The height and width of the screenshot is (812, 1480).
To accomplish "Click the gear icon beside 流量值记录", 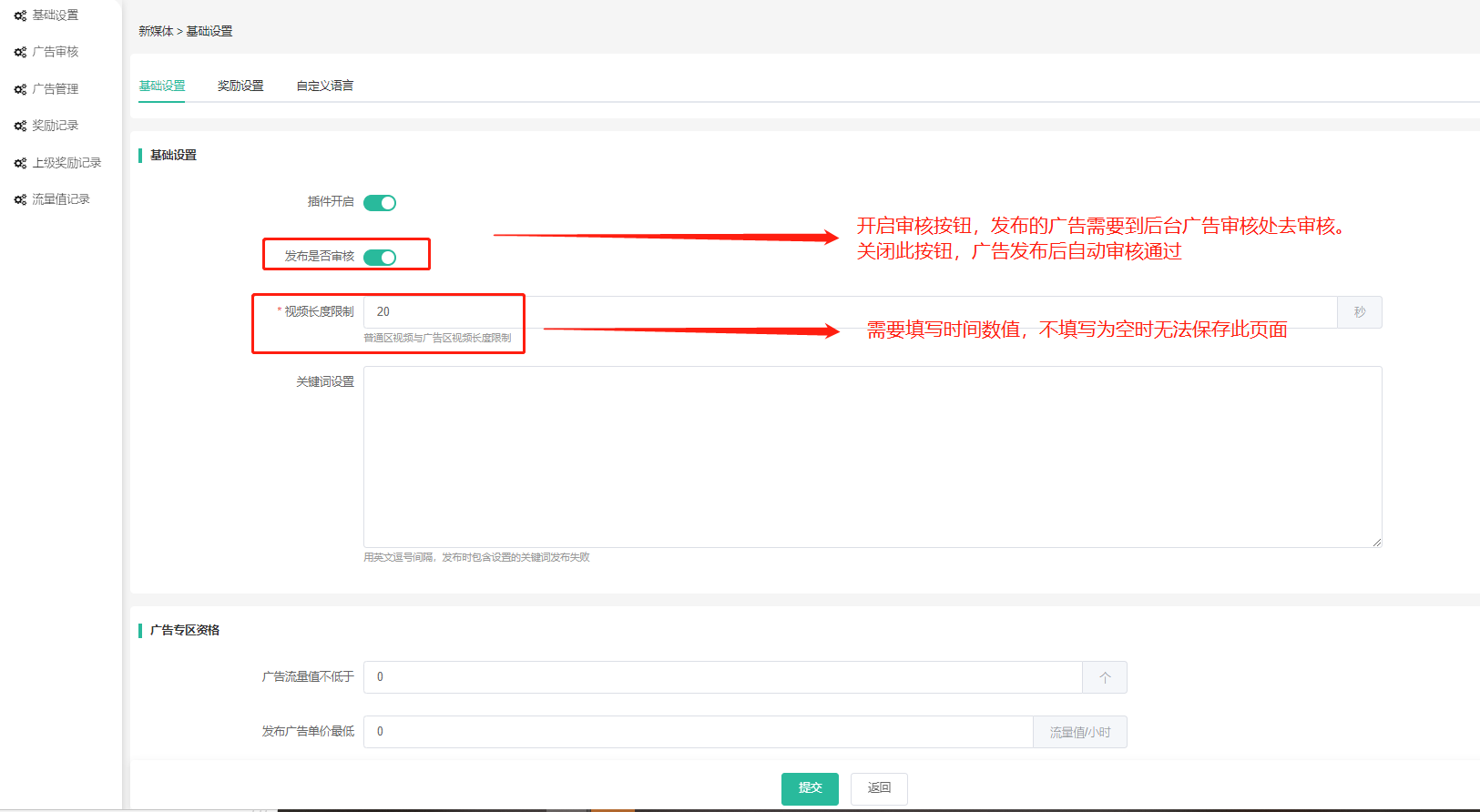I will click(x=20, y=199).
